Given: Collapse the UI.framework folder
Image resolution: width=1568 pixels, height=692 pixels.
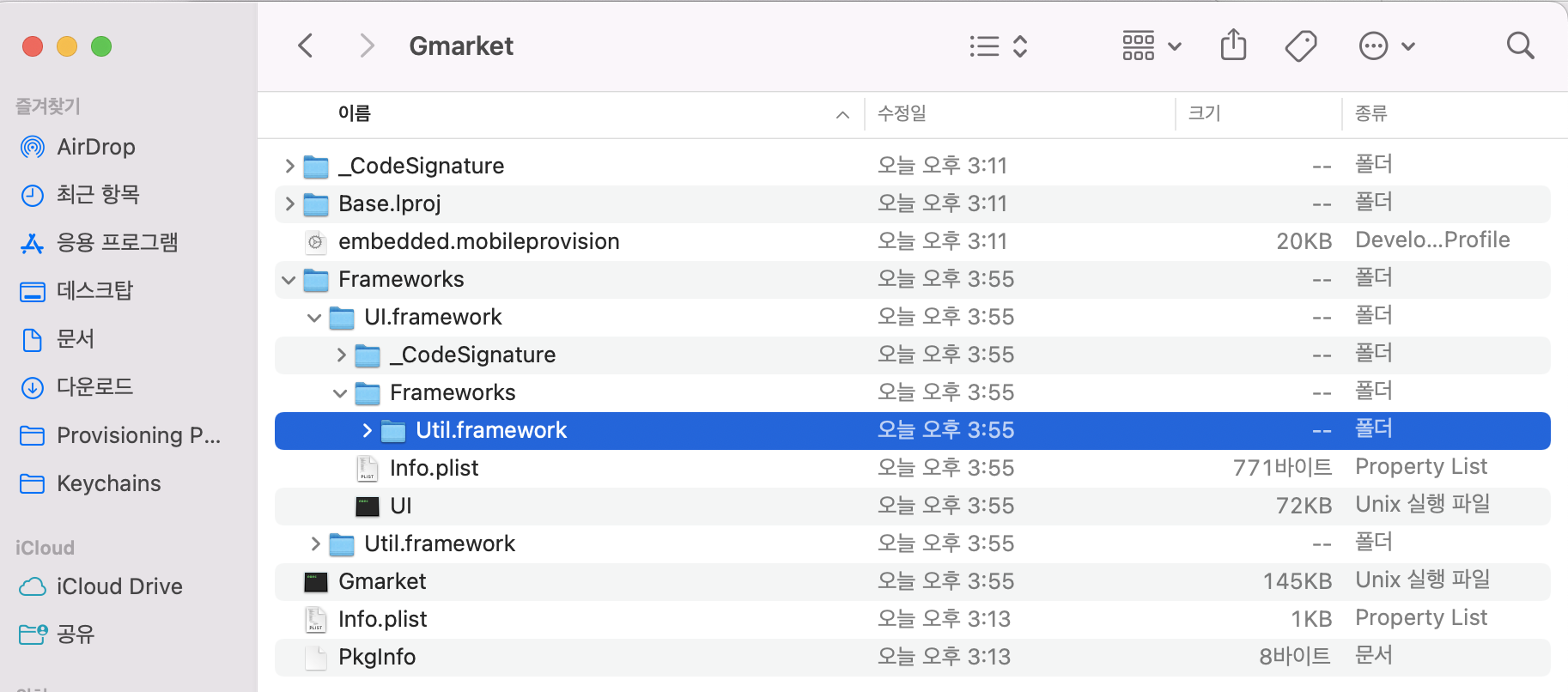Looking at the screenshot, I should click(x=314, y=318).
